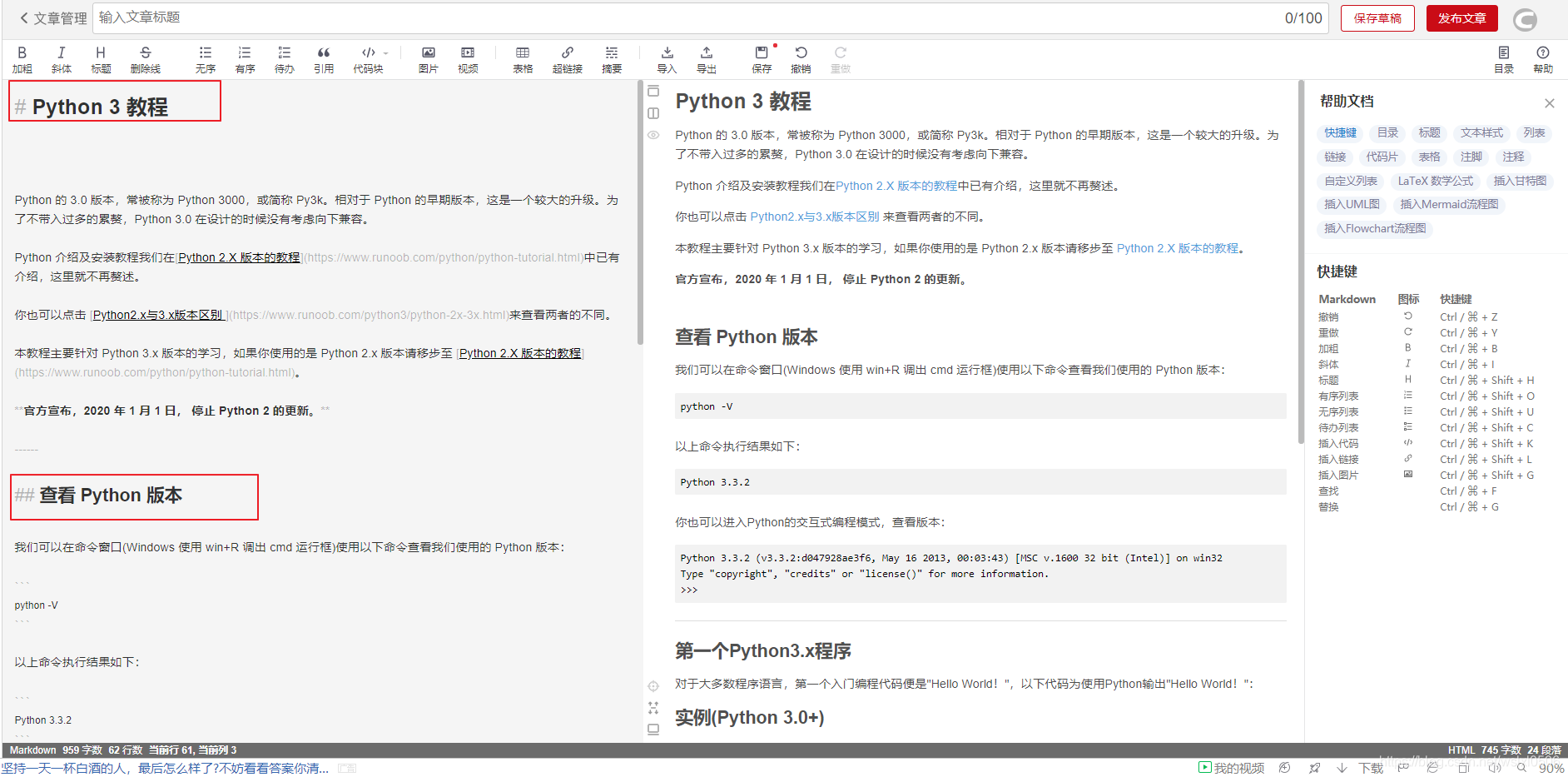Click the editor pane vertical scrollbar
The height and width of the screenshot is (777, 1568).
click(640, 212)
